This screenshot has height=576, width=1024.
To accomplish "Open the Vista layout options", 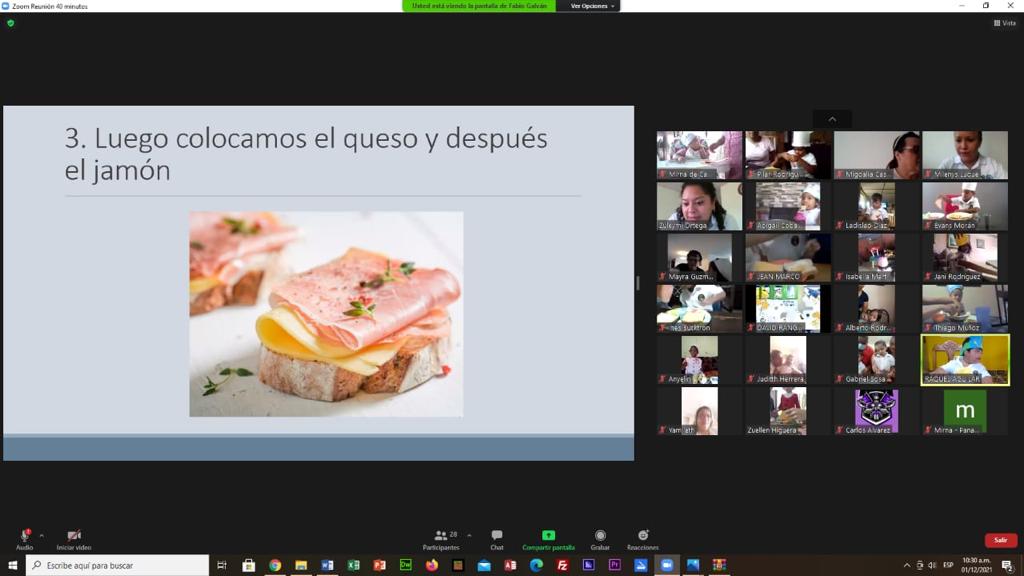I will coord(1005,23).
